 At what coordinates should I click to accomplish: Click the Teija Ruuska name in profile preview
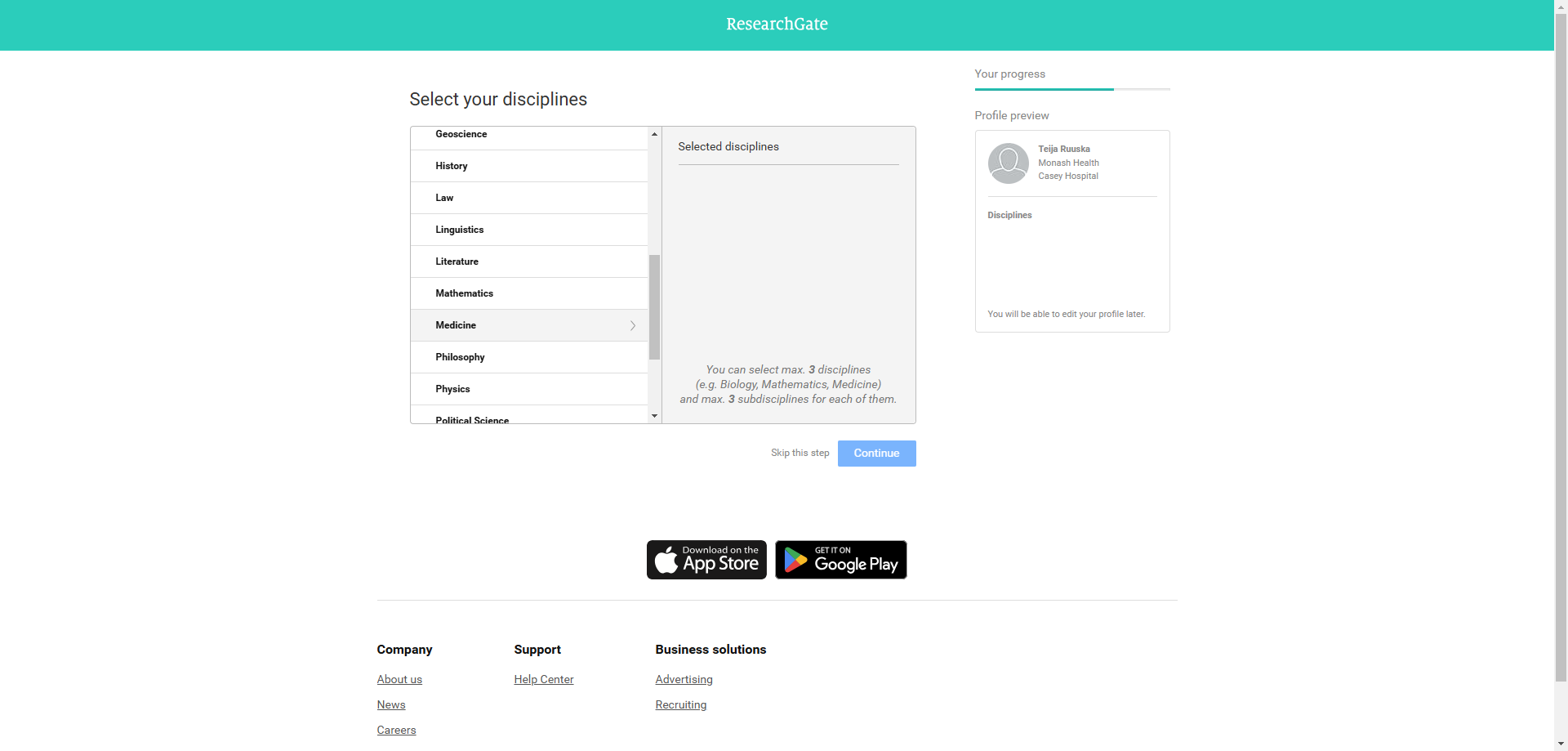1064,149
